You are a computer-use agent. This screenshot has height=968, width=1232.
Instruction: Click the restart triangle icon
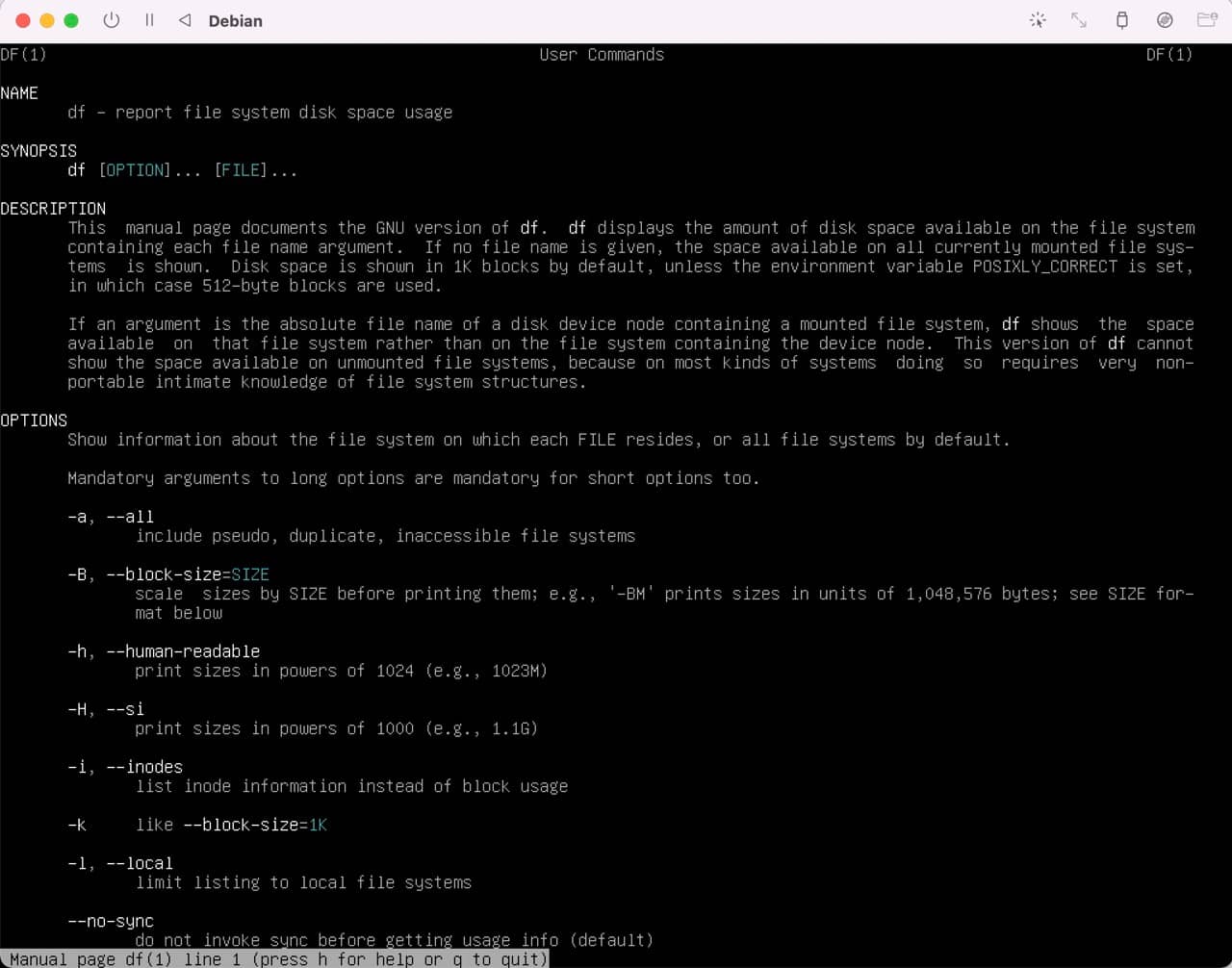[x=185, y=20]
